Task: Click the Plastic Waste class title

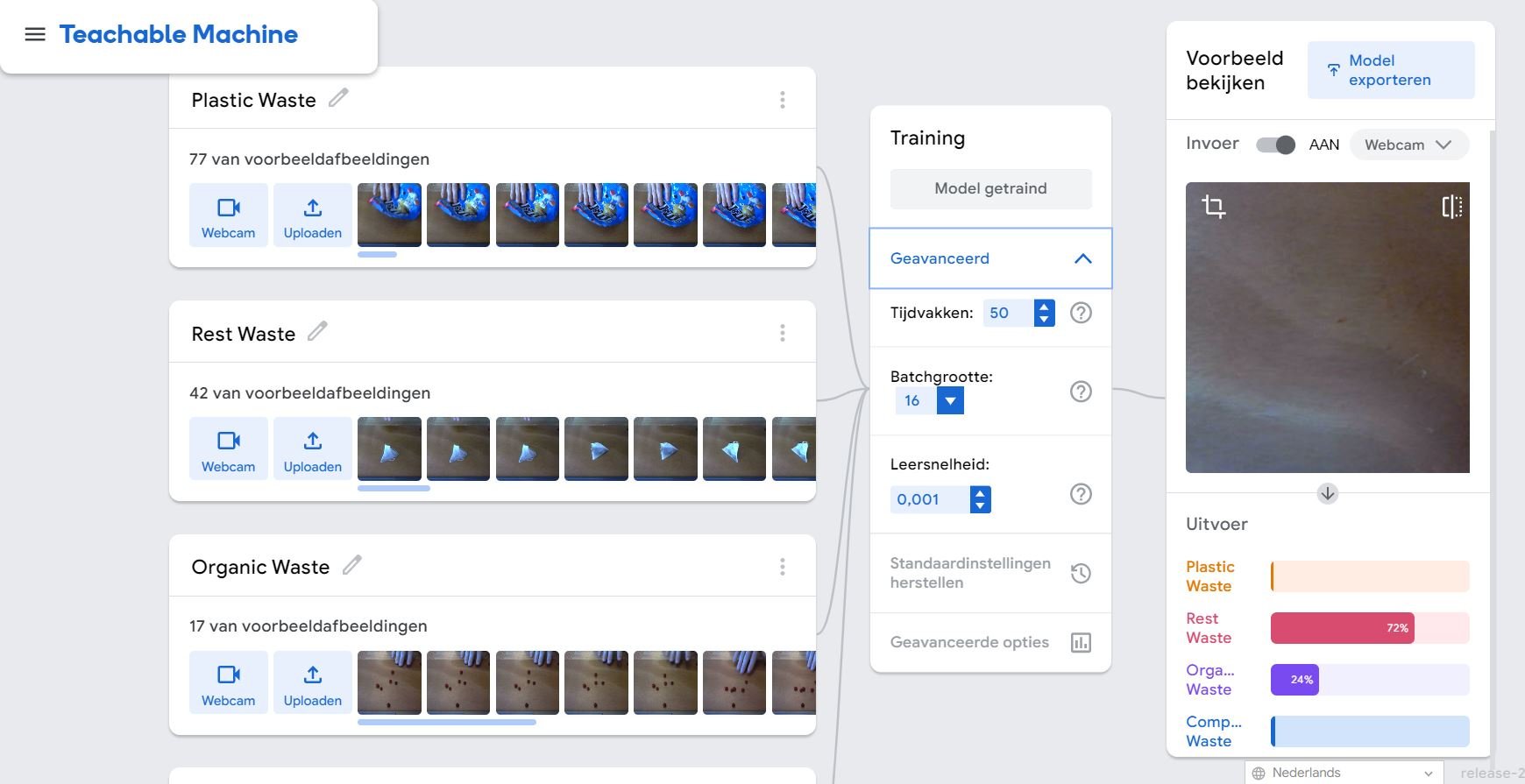Action: [x=253, y=101]
